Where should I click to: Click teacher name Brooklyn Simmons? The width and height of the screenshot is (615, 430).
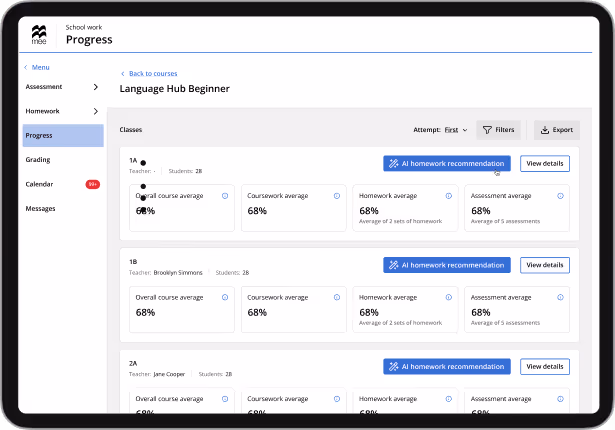178,273
